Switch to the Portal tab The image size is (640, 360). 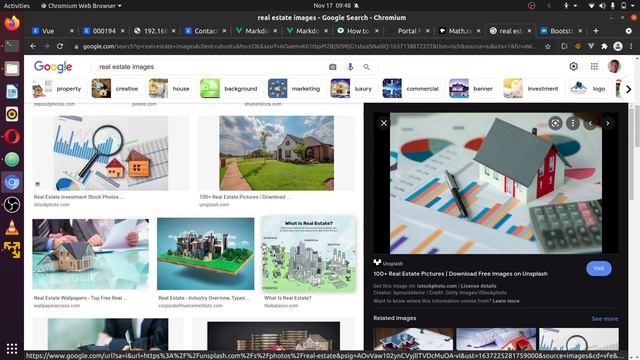point(409,31)
